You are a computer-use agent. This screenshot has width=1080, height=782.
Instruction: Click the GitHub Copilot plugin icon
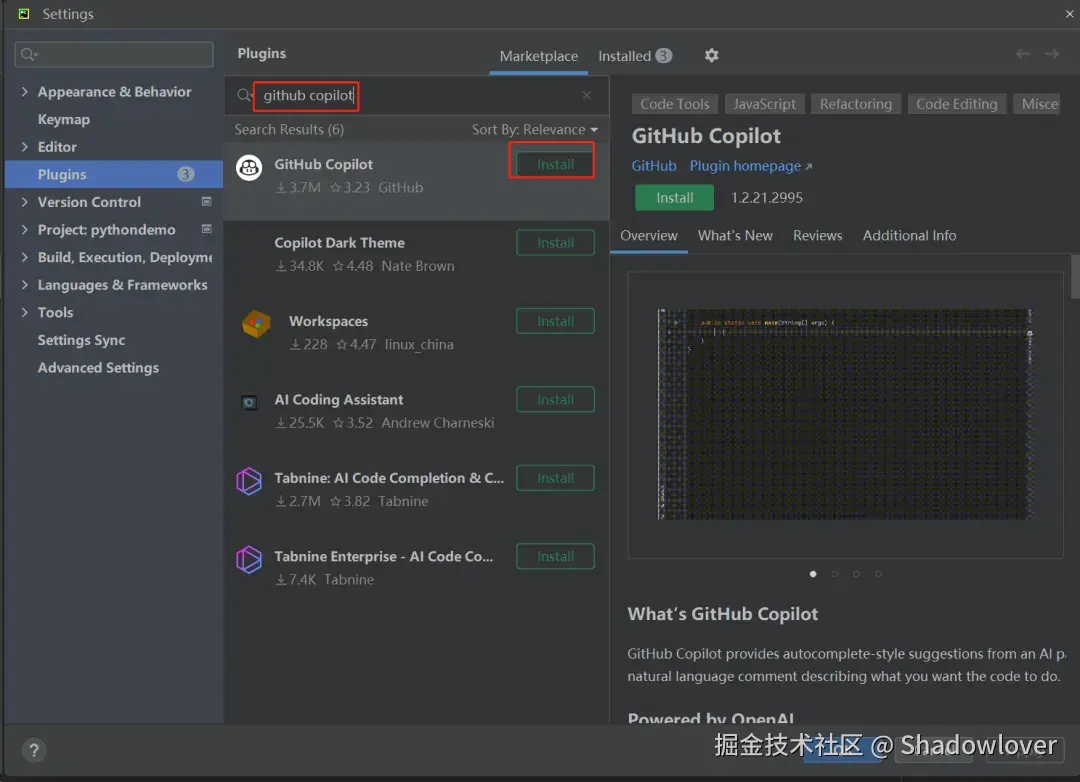tap(249, 167)
